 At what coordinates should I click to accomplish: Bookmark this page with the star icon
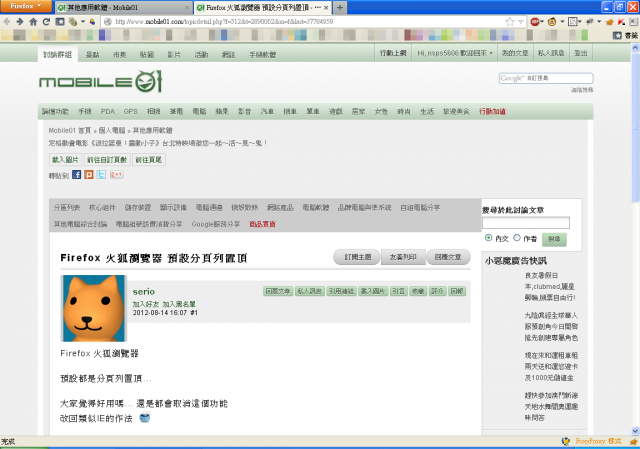(510, 22)
